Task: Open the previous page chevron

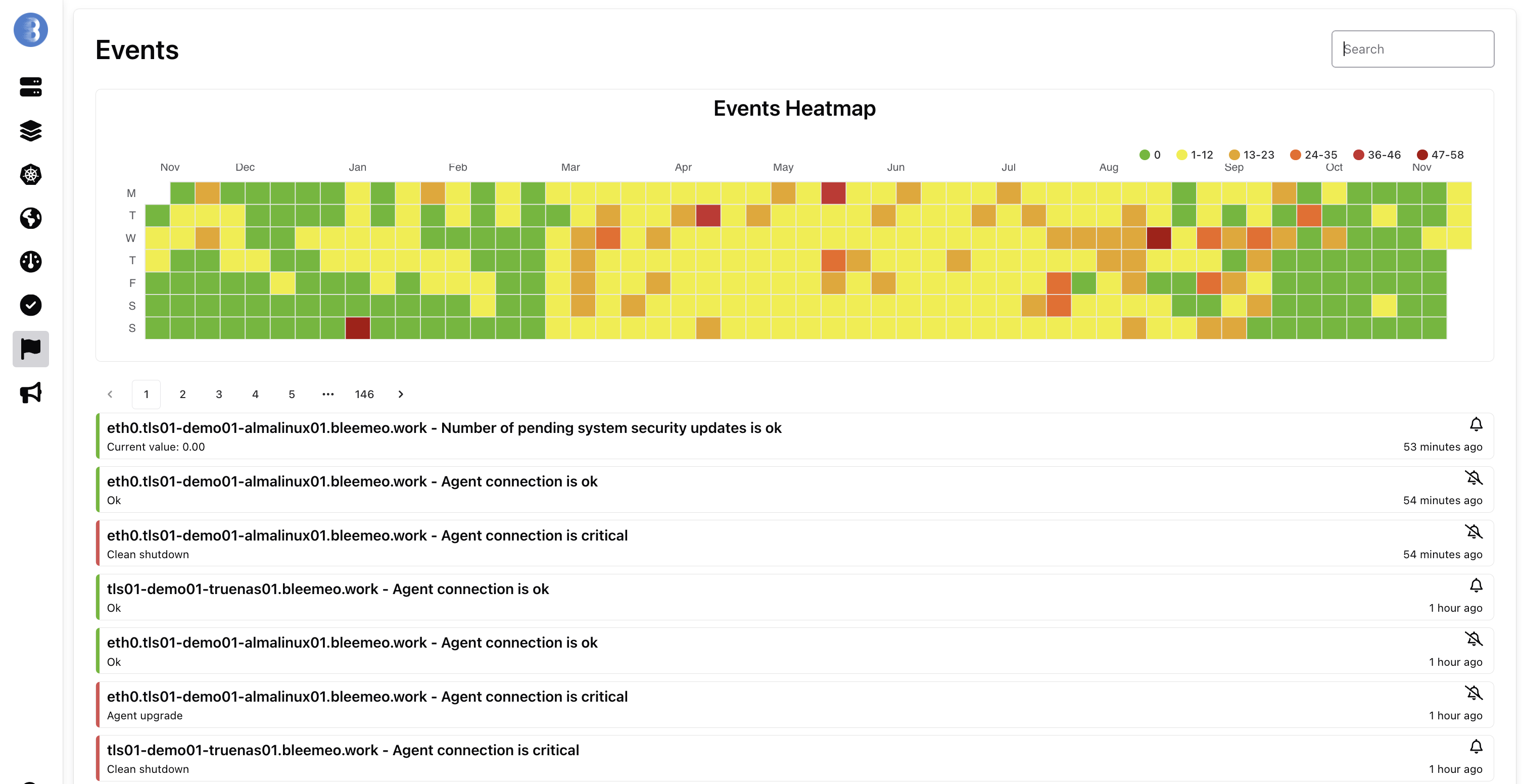Action: click(111, 394)
